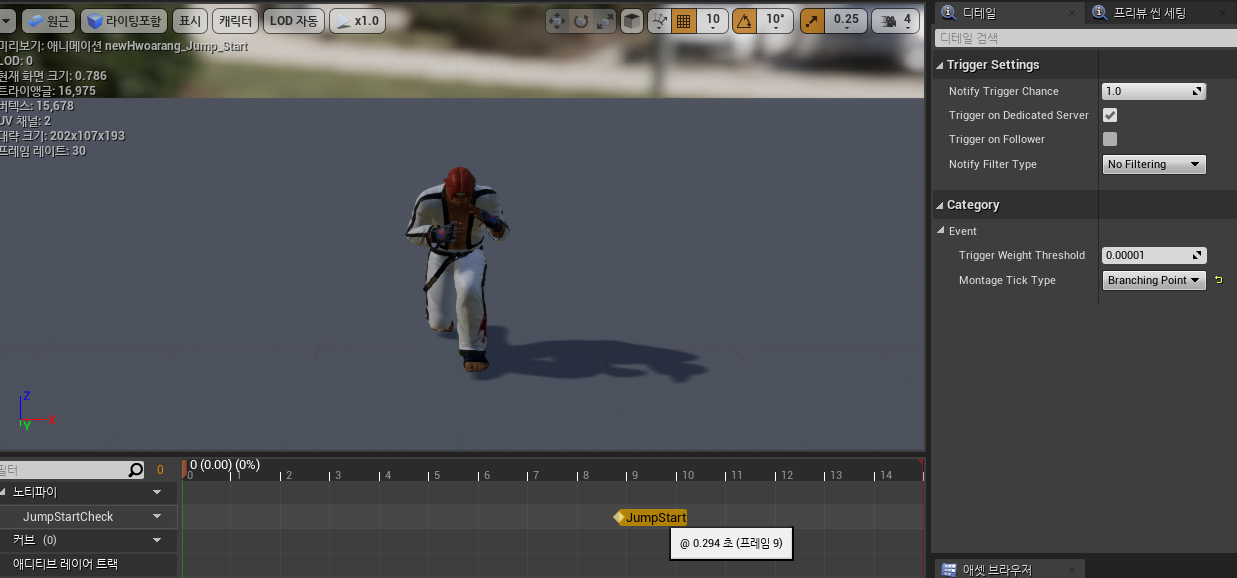Check Trigger on Follower
Screen dimensions: 1237x578
[x=1110, y=139]
